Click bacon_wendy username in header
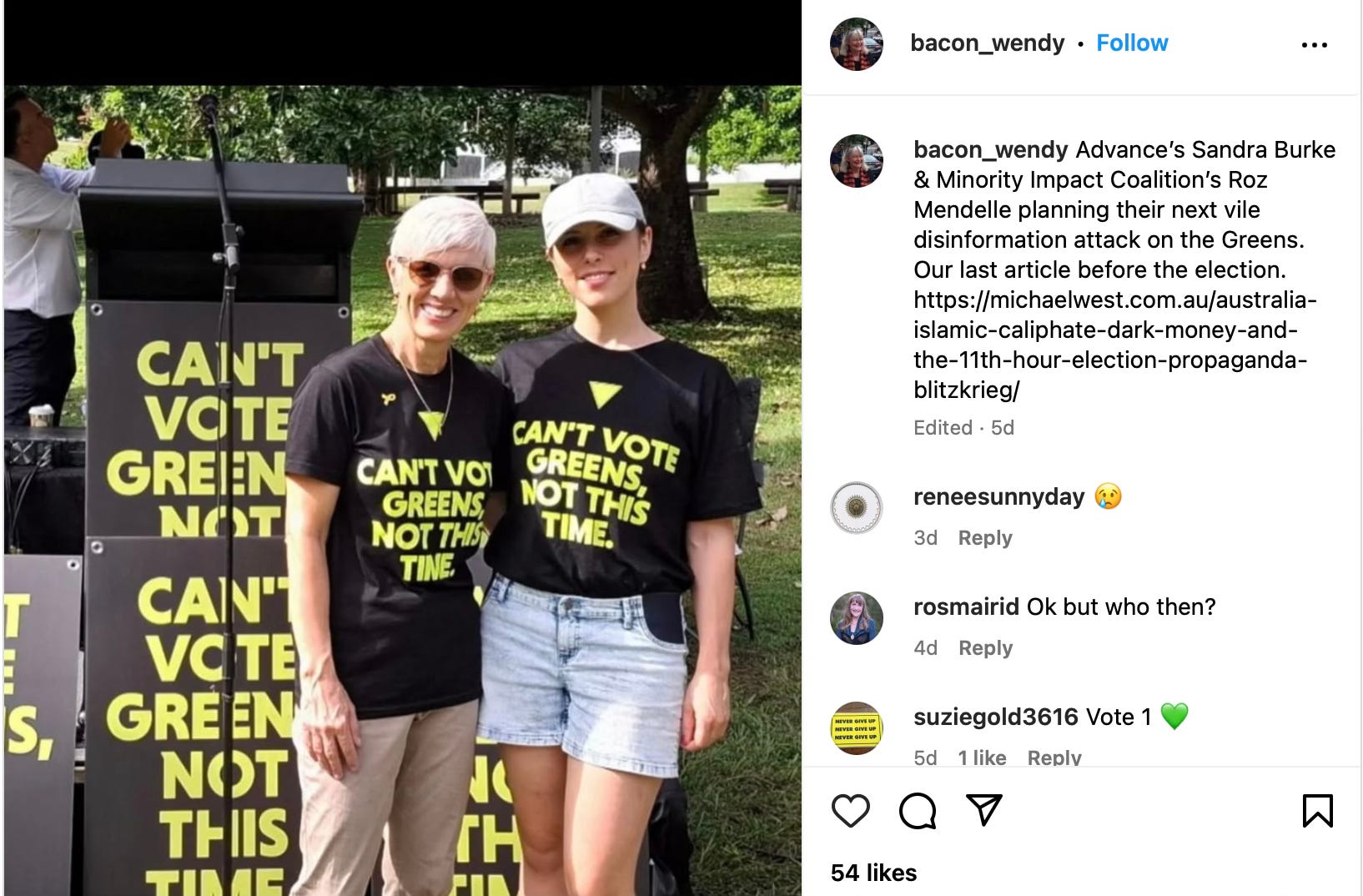1363x896 pixels. 988,43
